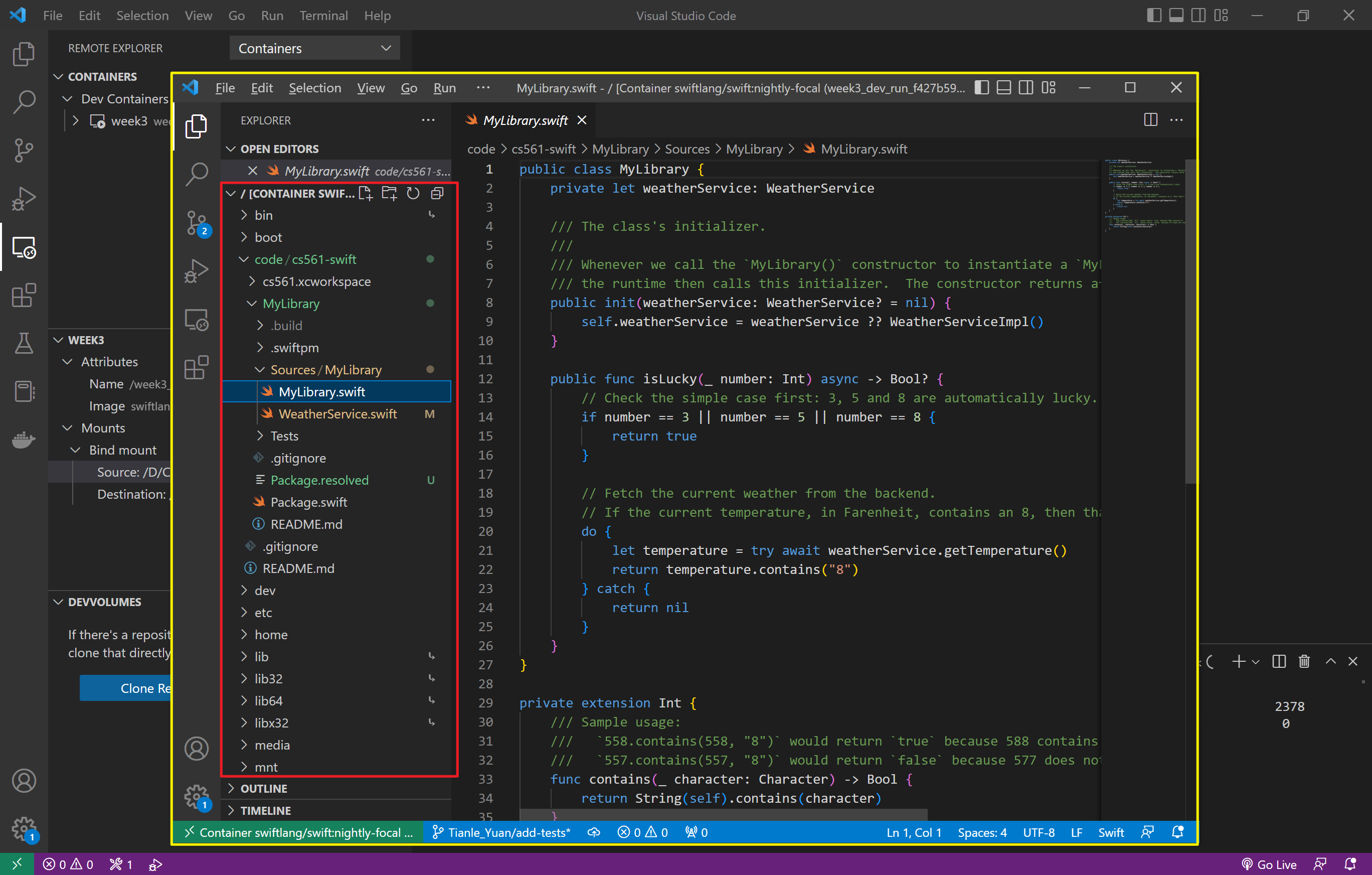
Task: Click the Accounts icon above the settings gear
Action: point(197,749)
